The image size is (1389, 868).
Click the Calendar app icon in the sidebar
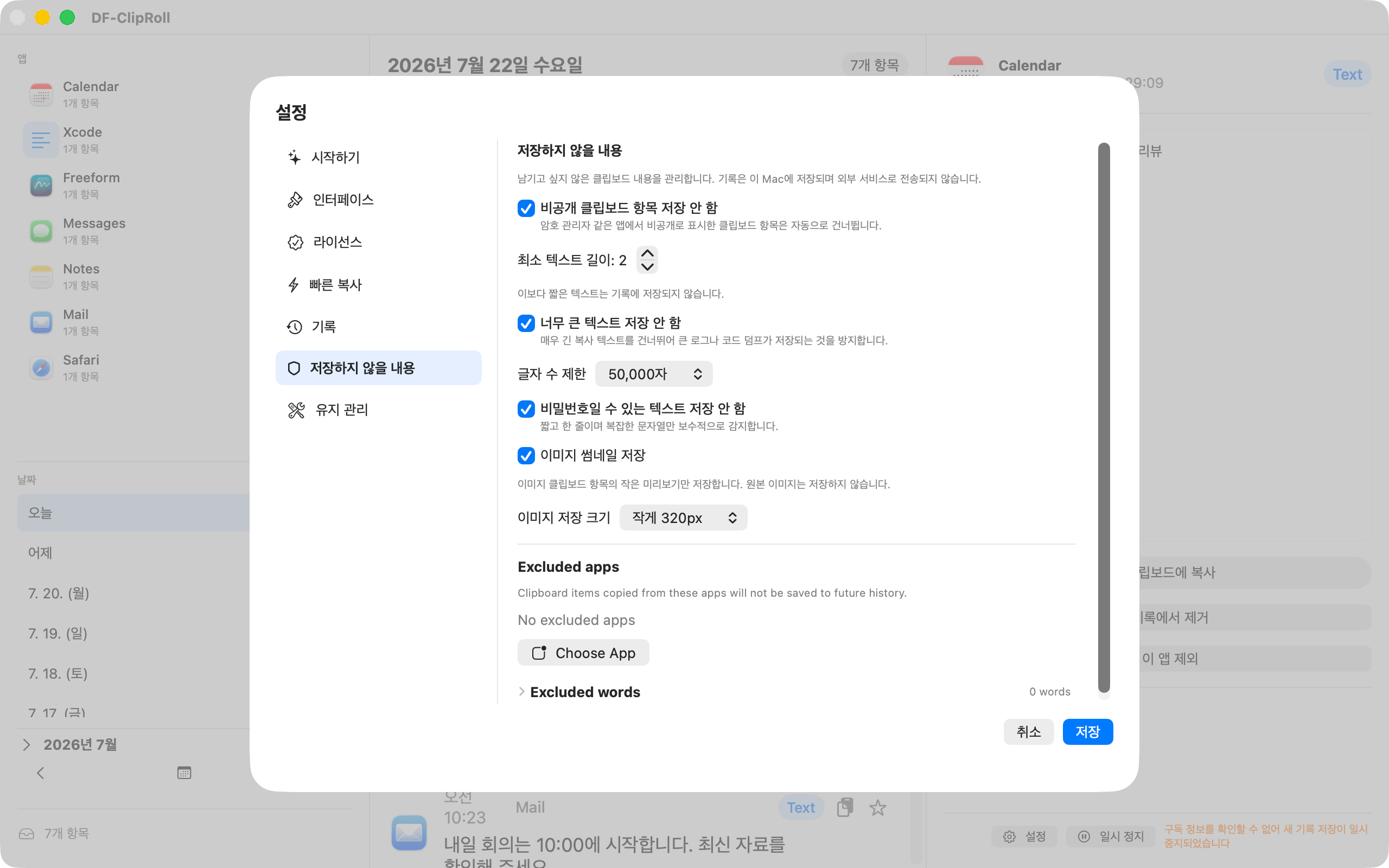(41, 94)
